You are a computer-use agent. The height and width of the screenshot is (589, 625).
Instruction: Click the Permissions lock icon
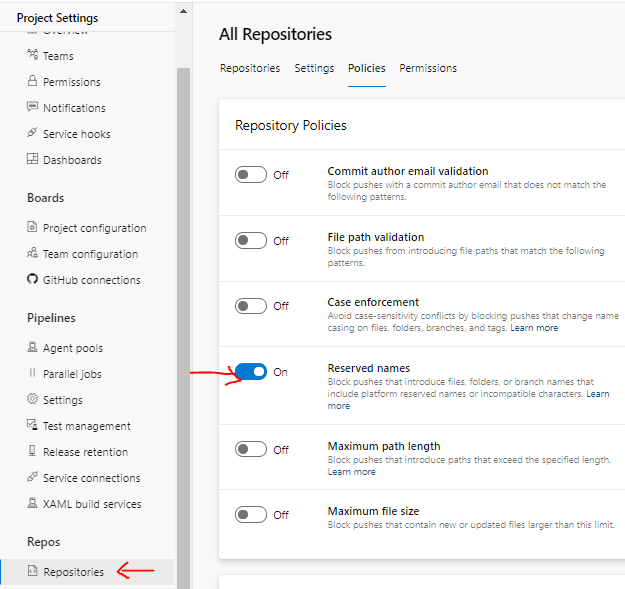pos(32,81)
